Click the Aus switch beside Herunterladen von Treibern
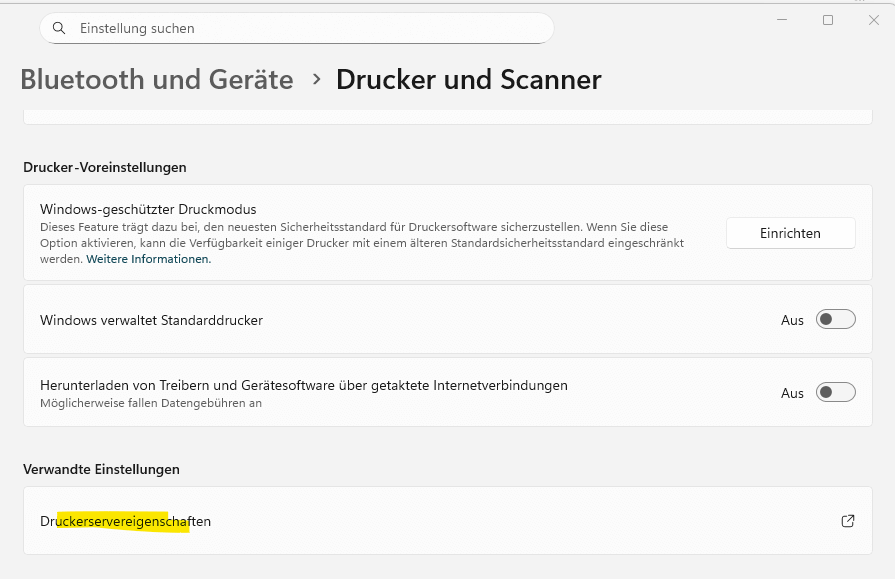Image resolution: width=895 pixels, height=579 pixels. point(836,392)
